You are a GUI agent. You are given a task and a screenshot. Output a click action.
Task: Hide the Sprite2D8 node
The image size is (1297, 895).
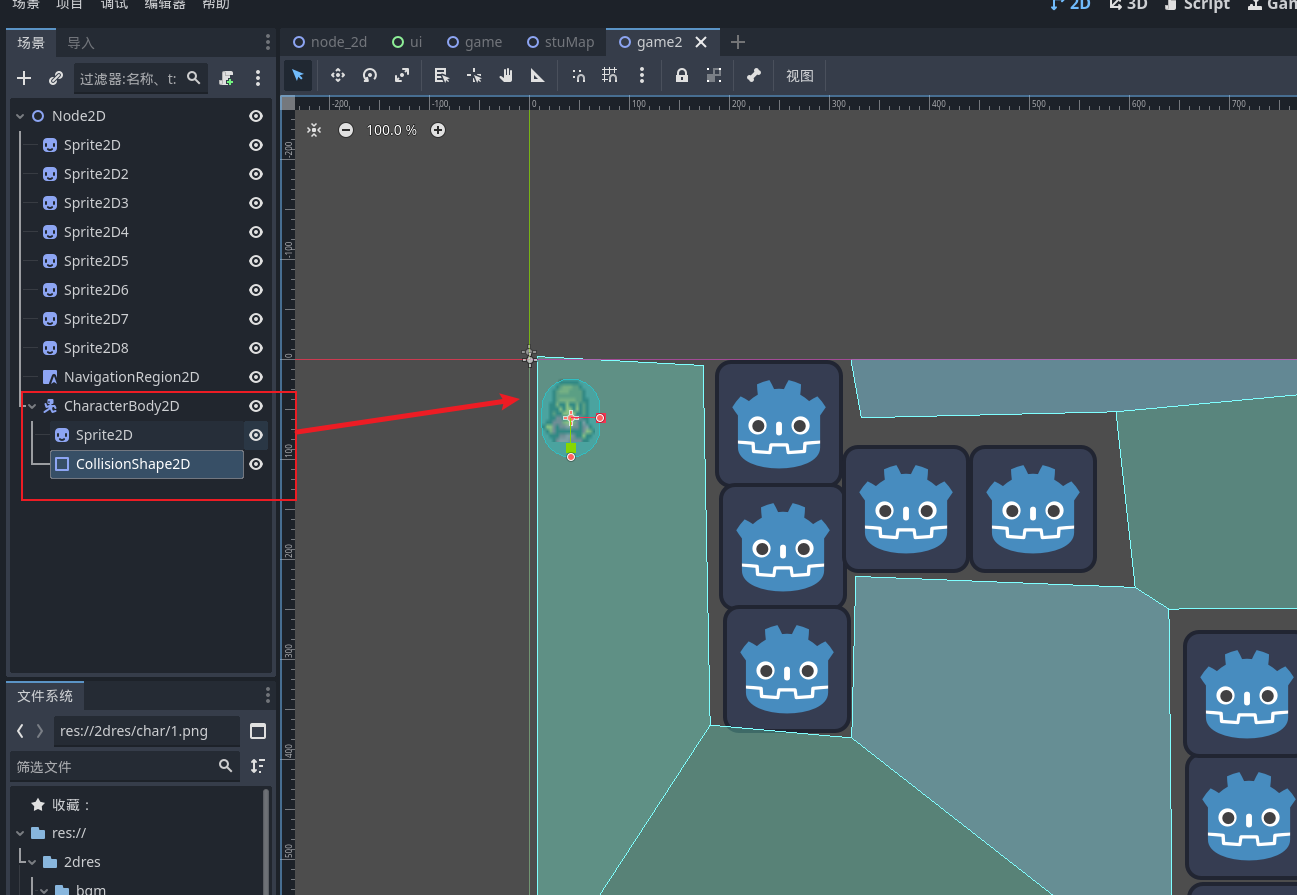click(256, 348)
